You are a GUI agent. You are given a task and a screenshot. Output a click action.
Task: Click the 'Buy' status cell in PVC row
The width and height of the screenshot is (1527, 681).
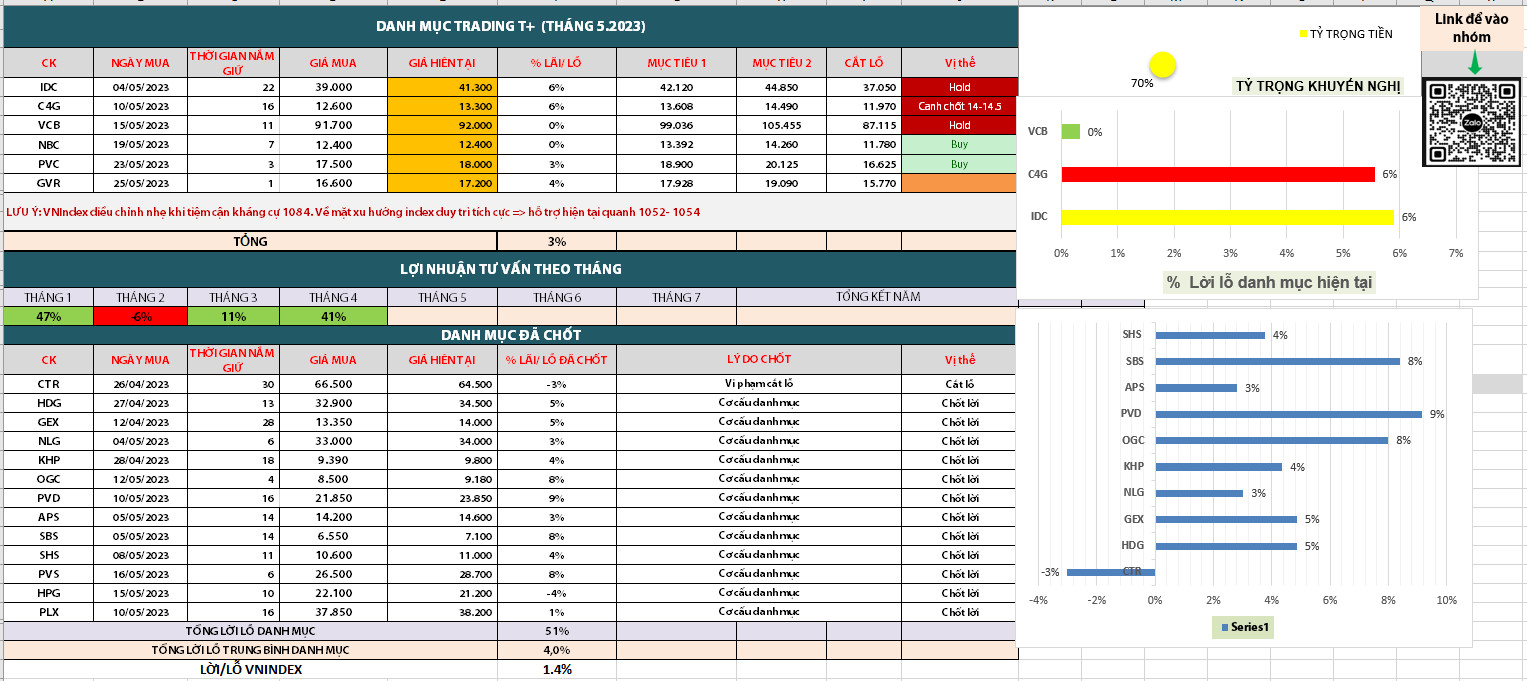pos(959,164)
